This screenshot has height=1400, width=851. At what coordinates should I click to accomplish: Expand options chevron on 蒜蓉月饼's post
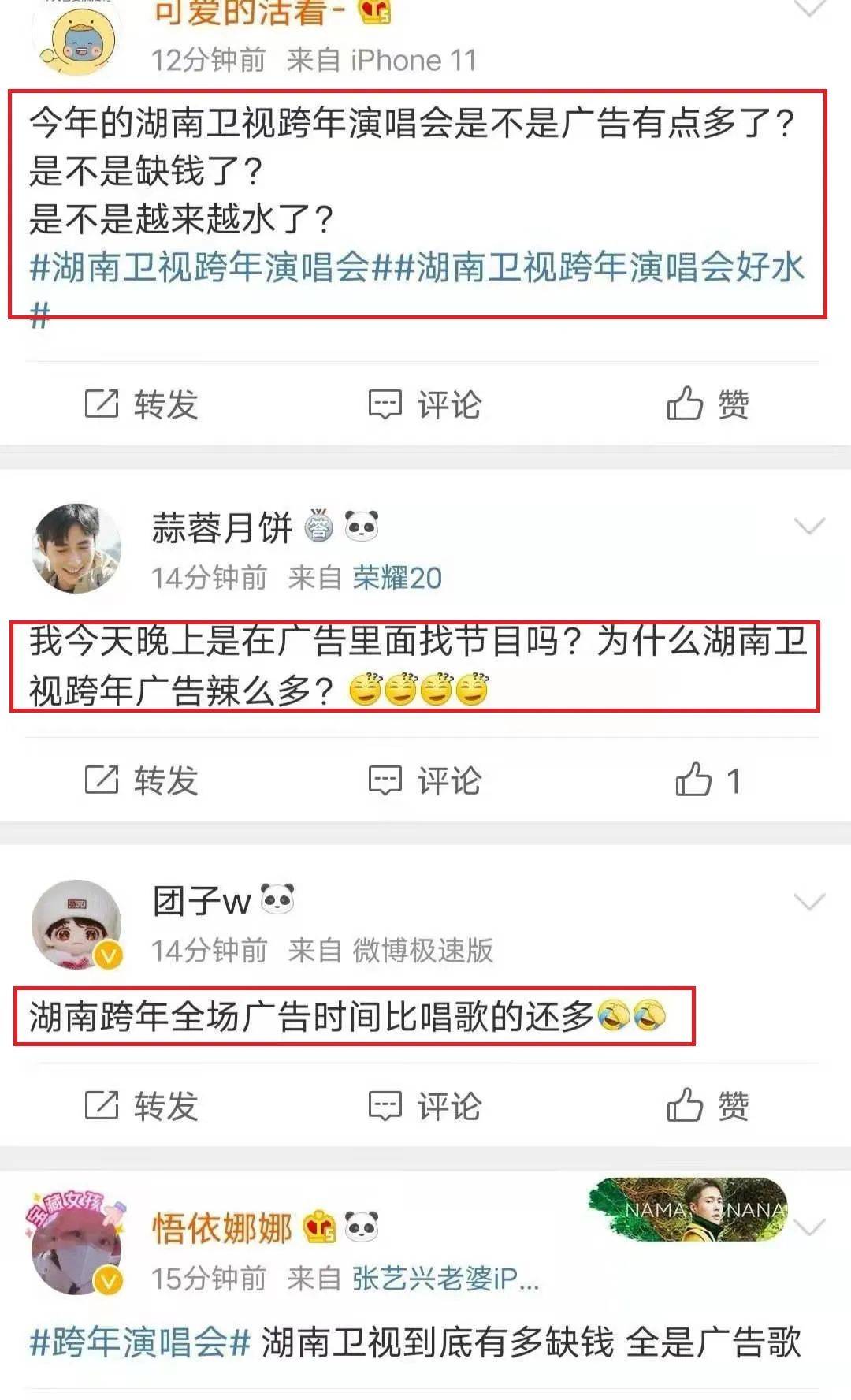pyautogui.click(x=809, y=526)
